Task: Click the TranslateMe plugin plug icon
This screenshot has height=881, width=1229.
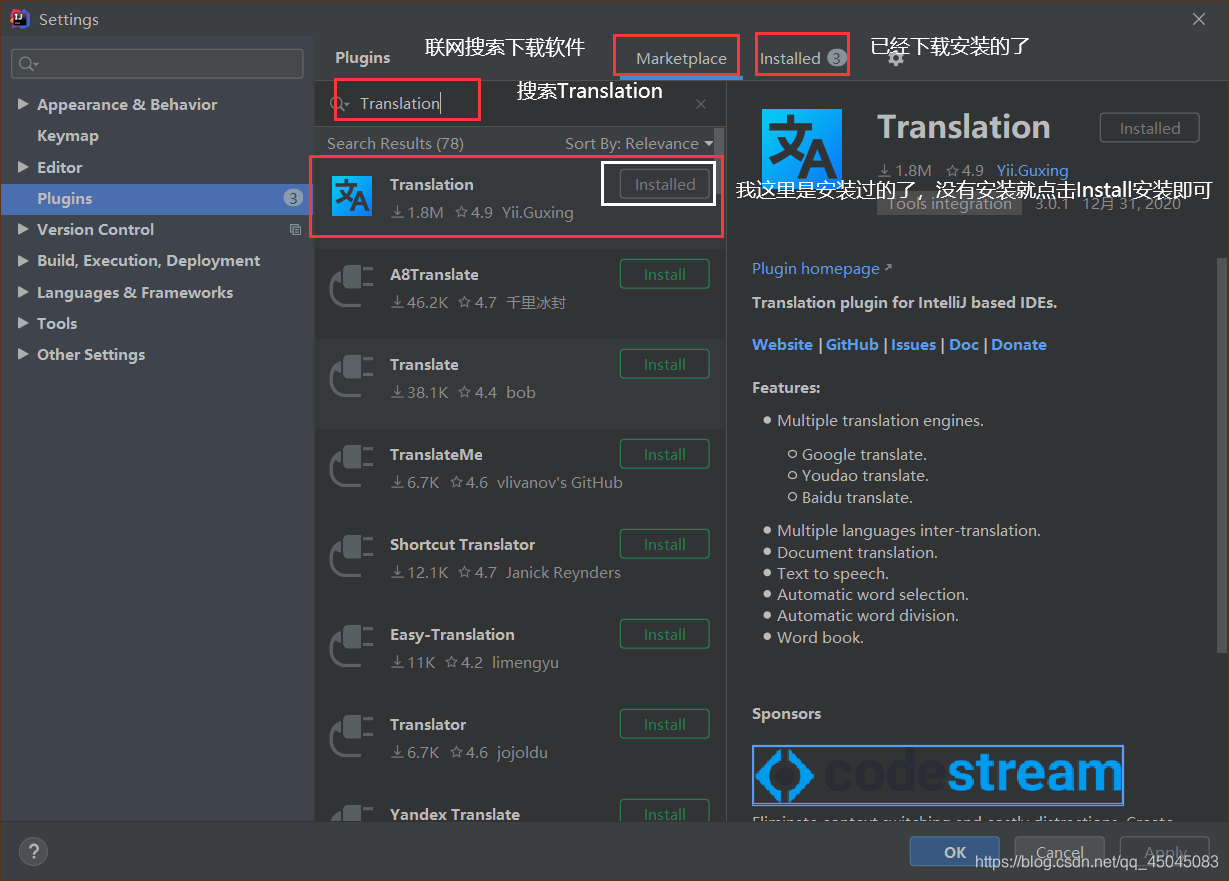Action: pos(352,467)
